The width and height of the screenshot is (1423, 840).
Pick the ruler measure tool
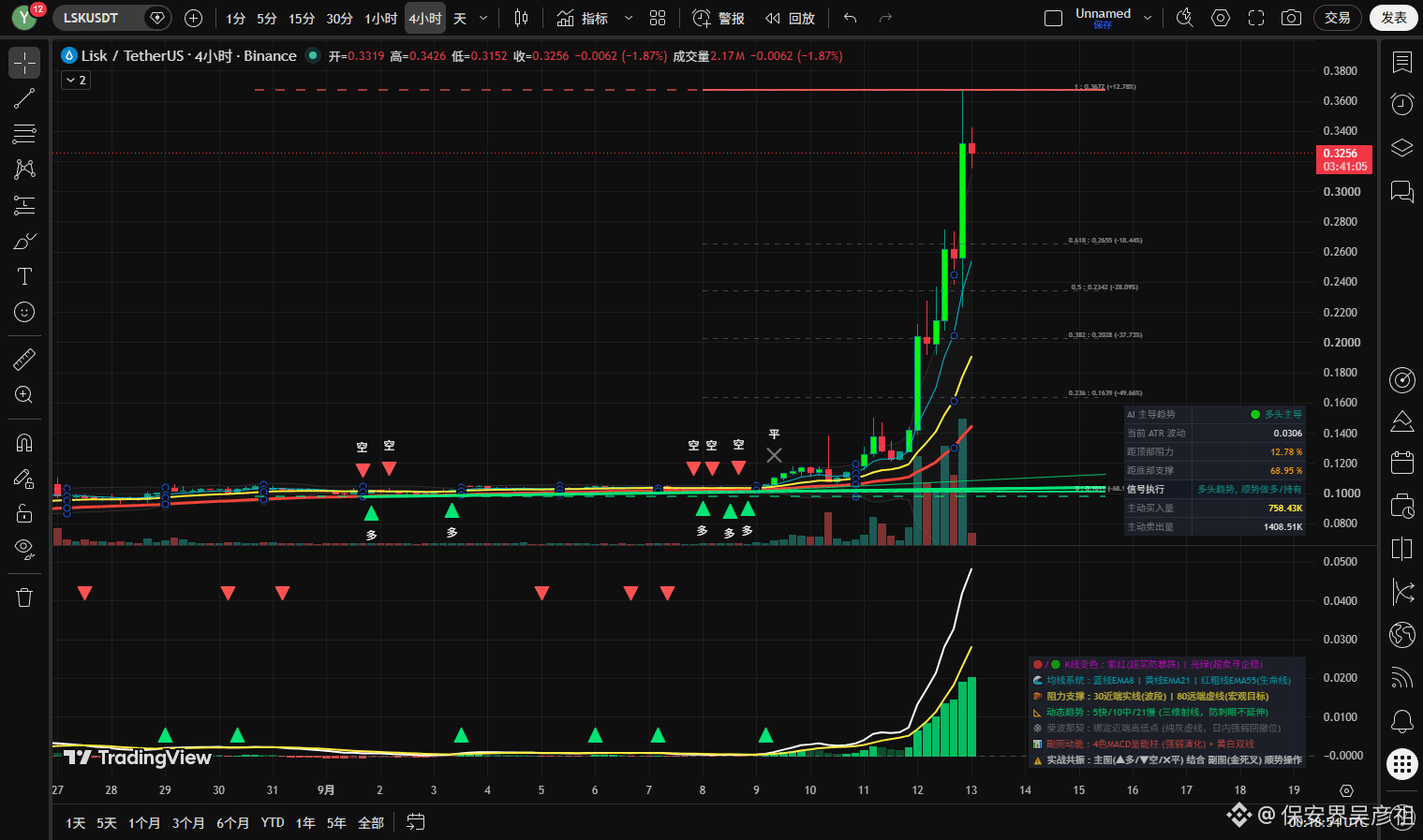(24, 359)
